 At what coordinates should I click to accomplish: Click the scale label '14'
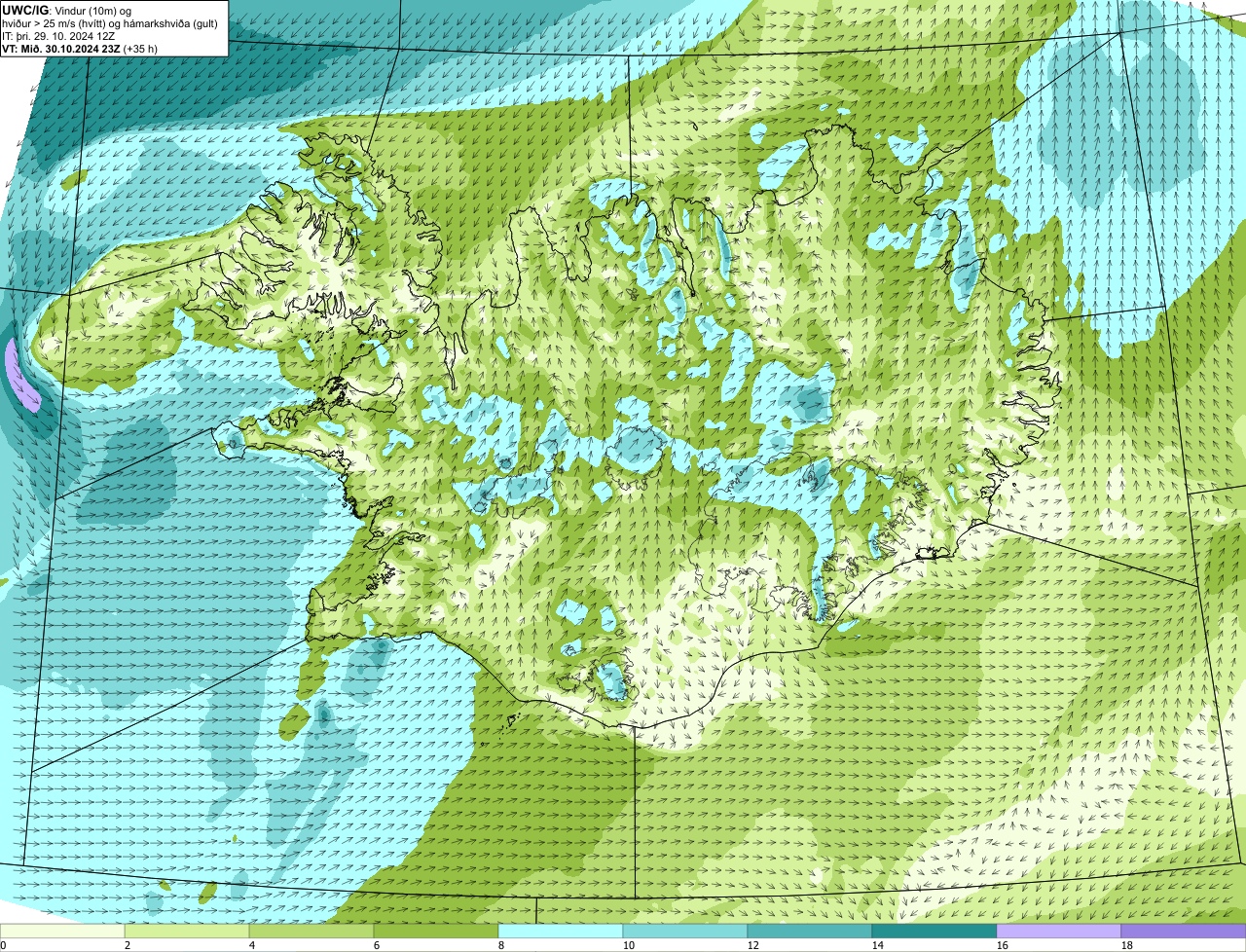(x=877, y=945)
